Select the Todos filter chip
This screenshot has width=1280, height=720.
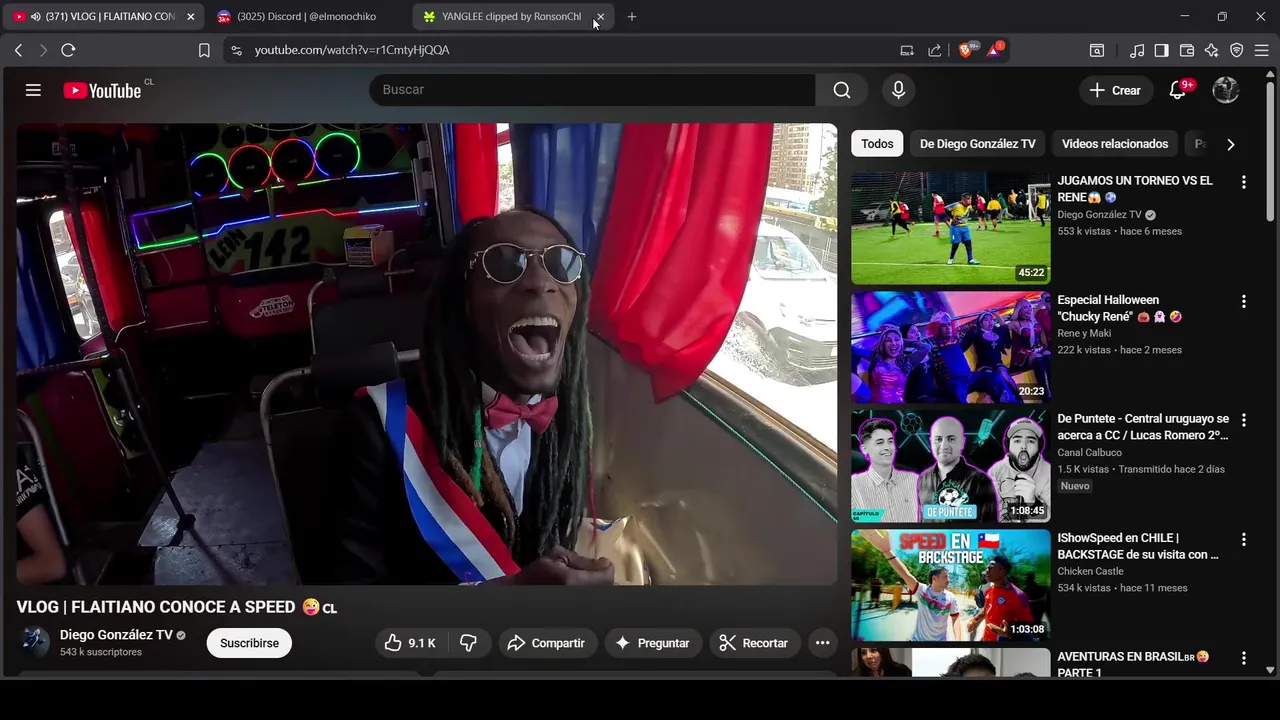pos(877,144)
